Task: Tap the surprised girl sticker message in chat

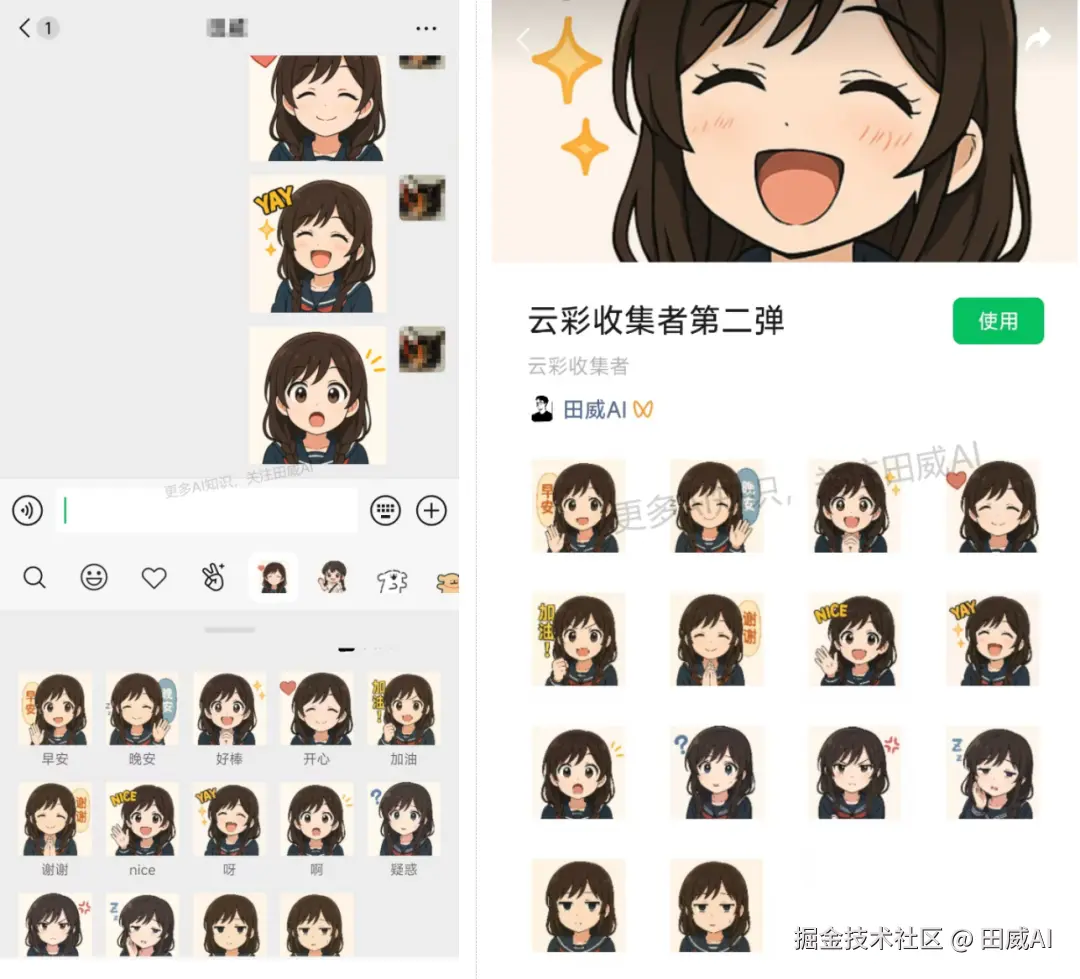Action: (x=318, y=395)
